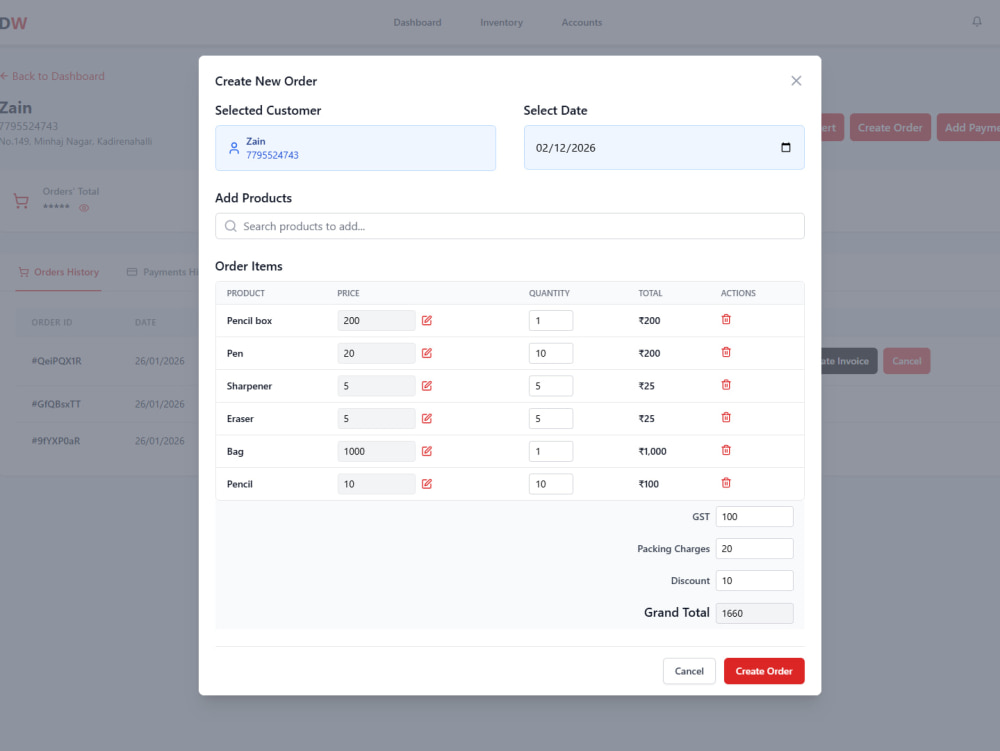Screen dimensions: 1000x751
Task: Click Pencil quantity field 10
Action: click(x=550, y=484)
